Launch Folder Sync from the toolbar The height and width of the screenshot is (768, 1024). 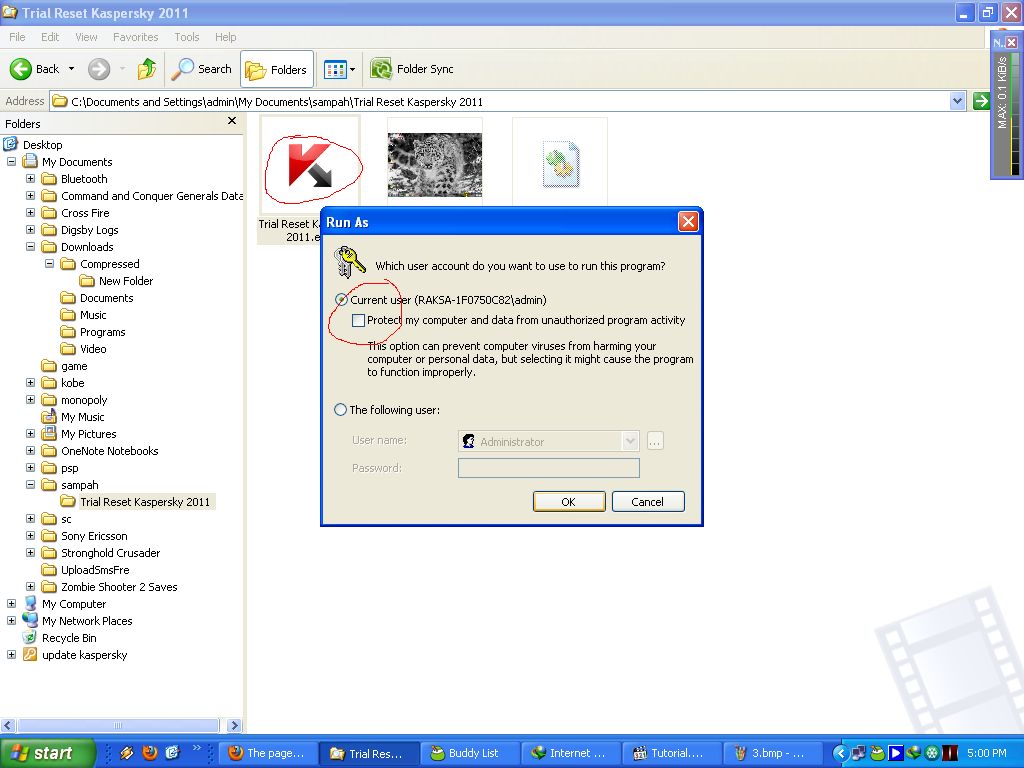pyautogui.click(x=411, y=69)
